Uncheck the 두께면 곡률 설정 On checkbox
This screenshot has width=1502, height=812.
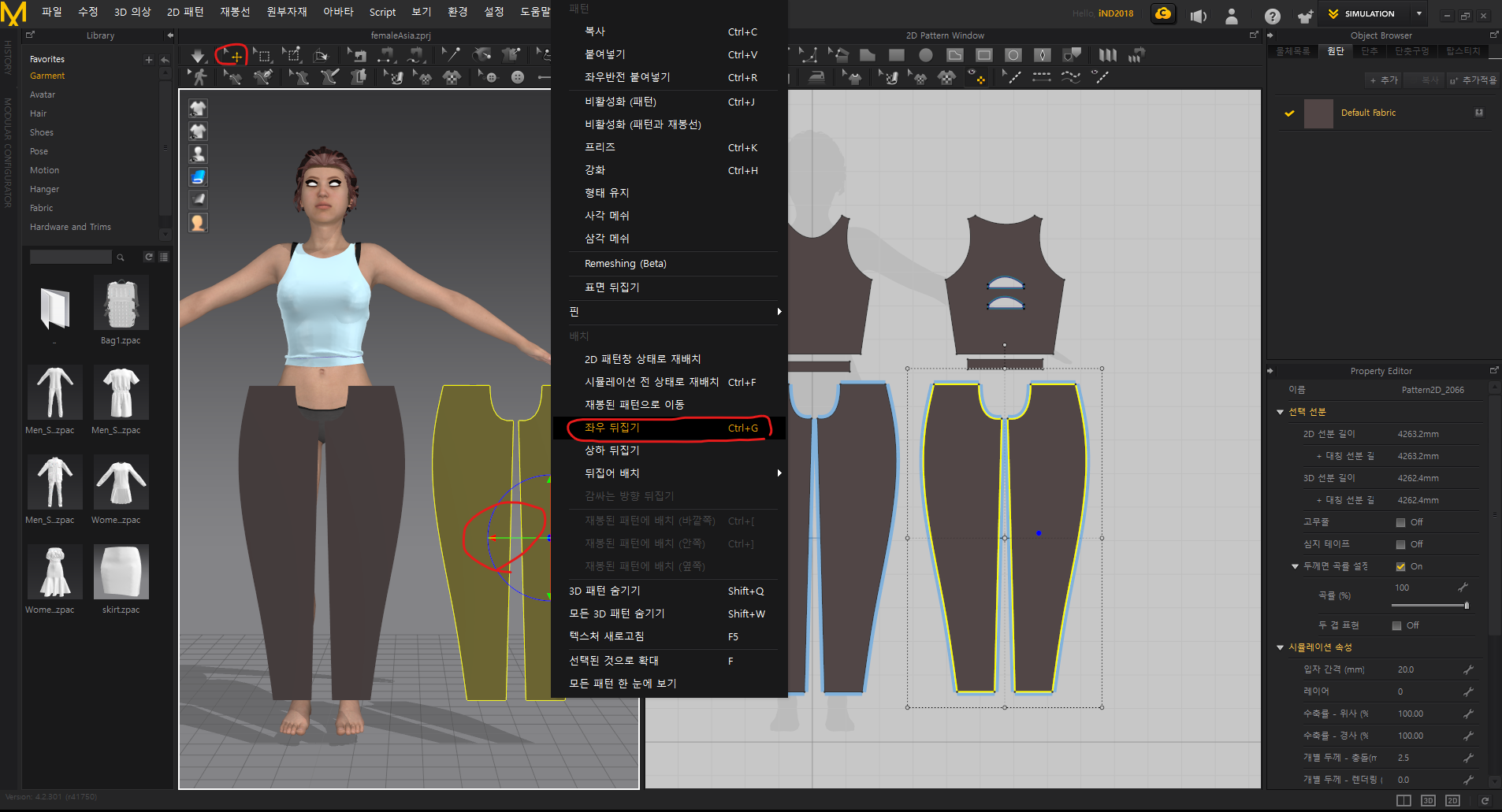click(1400, 566)
